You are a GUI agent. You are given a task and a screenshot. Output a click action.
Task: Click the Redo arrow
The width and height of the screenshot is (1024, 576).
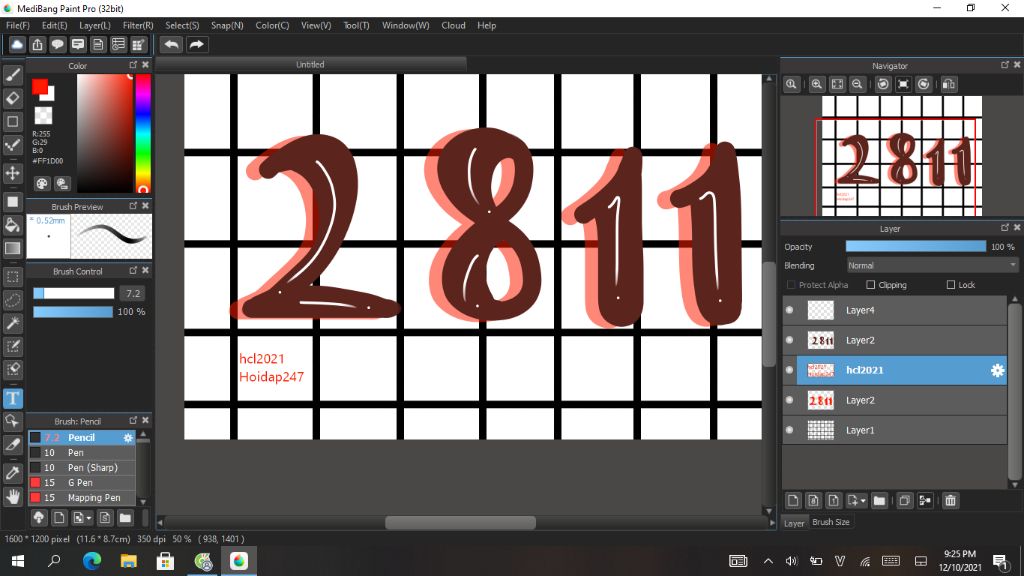[x=196, y=44]
